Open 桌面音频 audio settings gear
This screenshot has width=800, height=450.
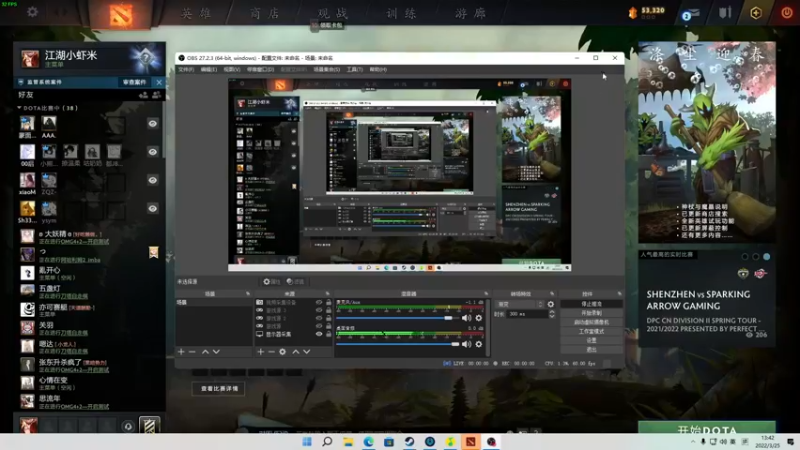[x=479, y=344]
